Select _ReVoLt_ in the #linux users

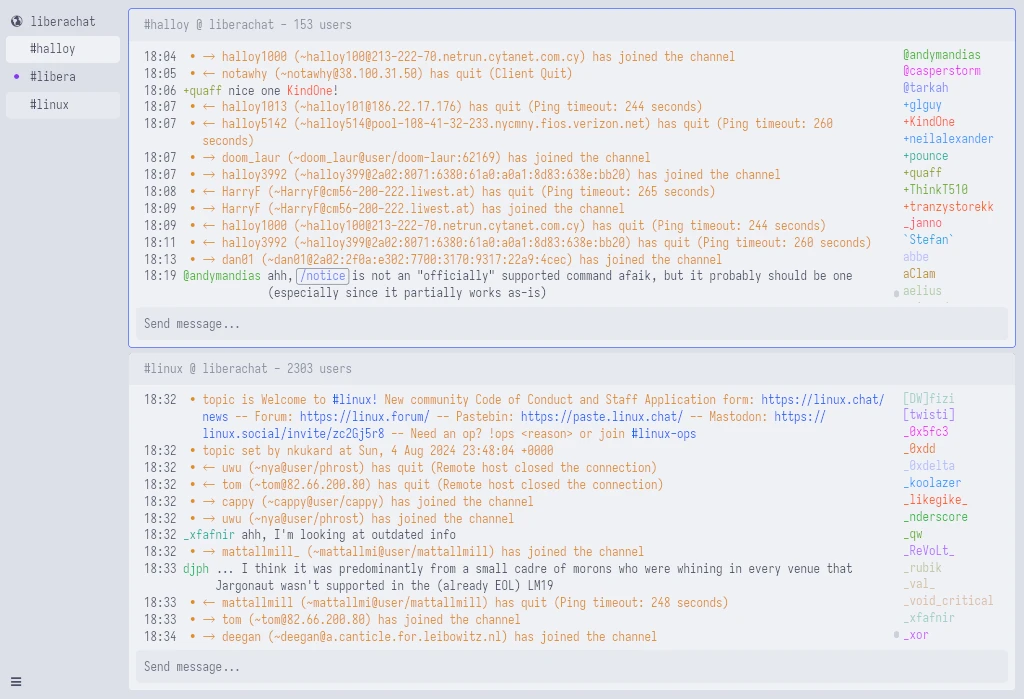point(929,551)
